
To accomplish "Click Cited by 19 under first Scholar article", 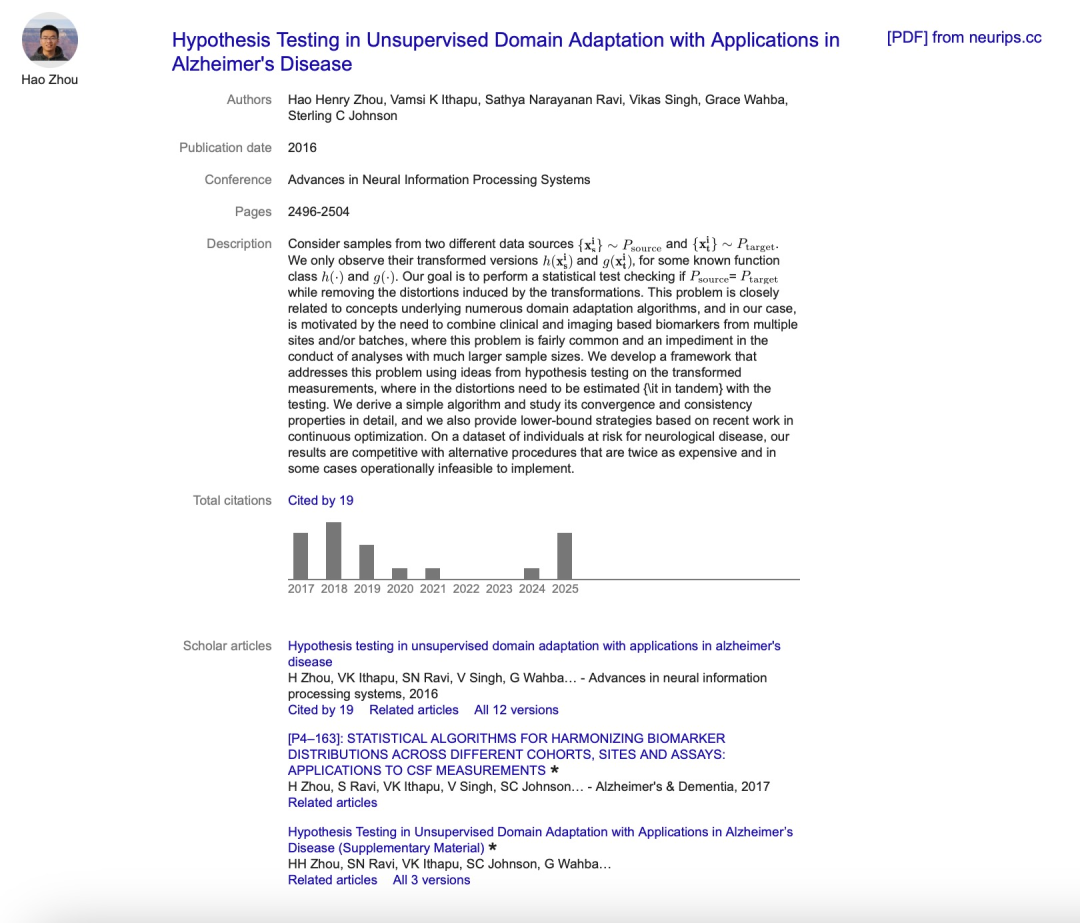I will (x=320, y=710).
